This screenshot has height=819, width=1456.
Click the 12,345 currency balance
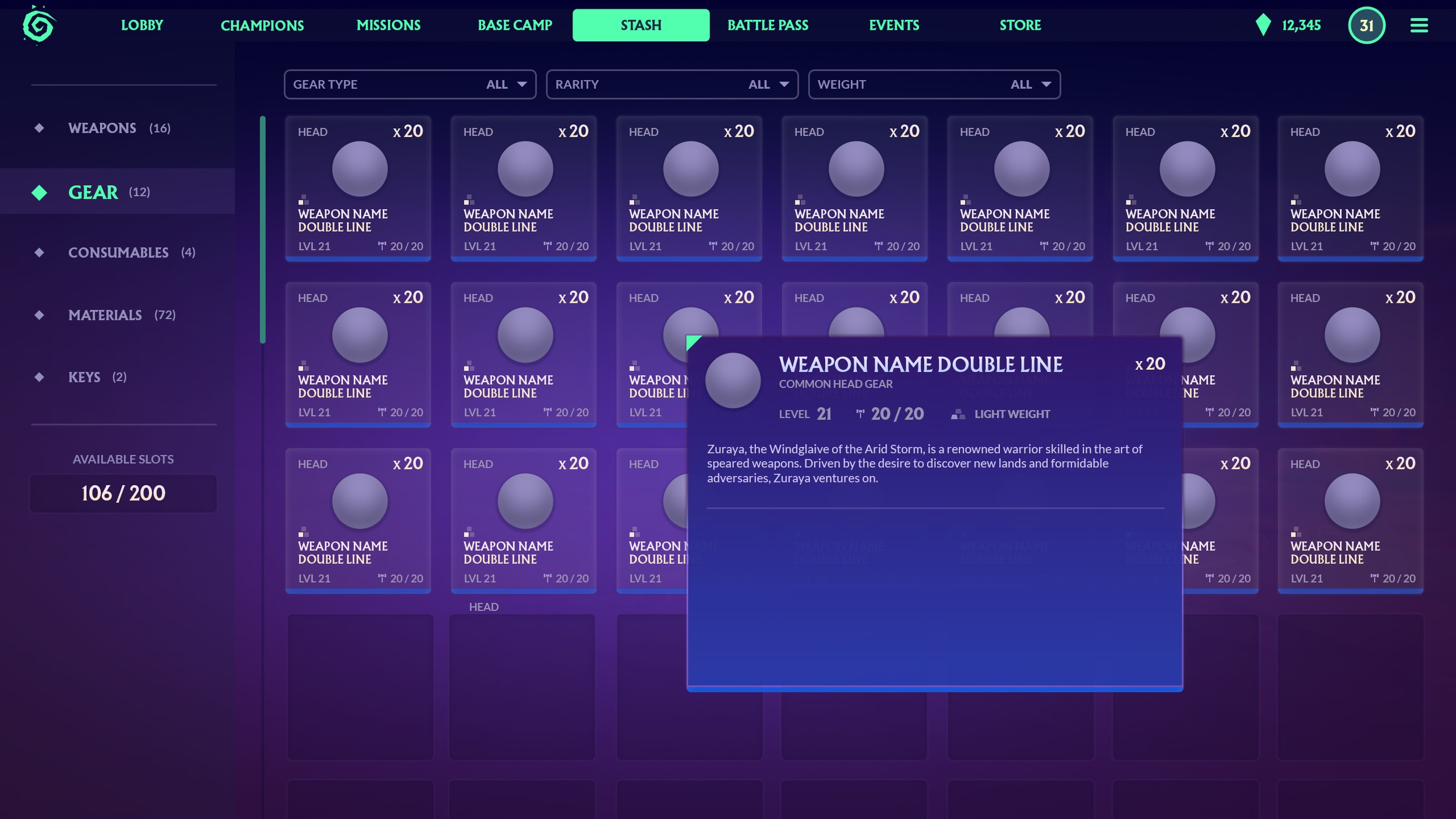coord(1300,25)
